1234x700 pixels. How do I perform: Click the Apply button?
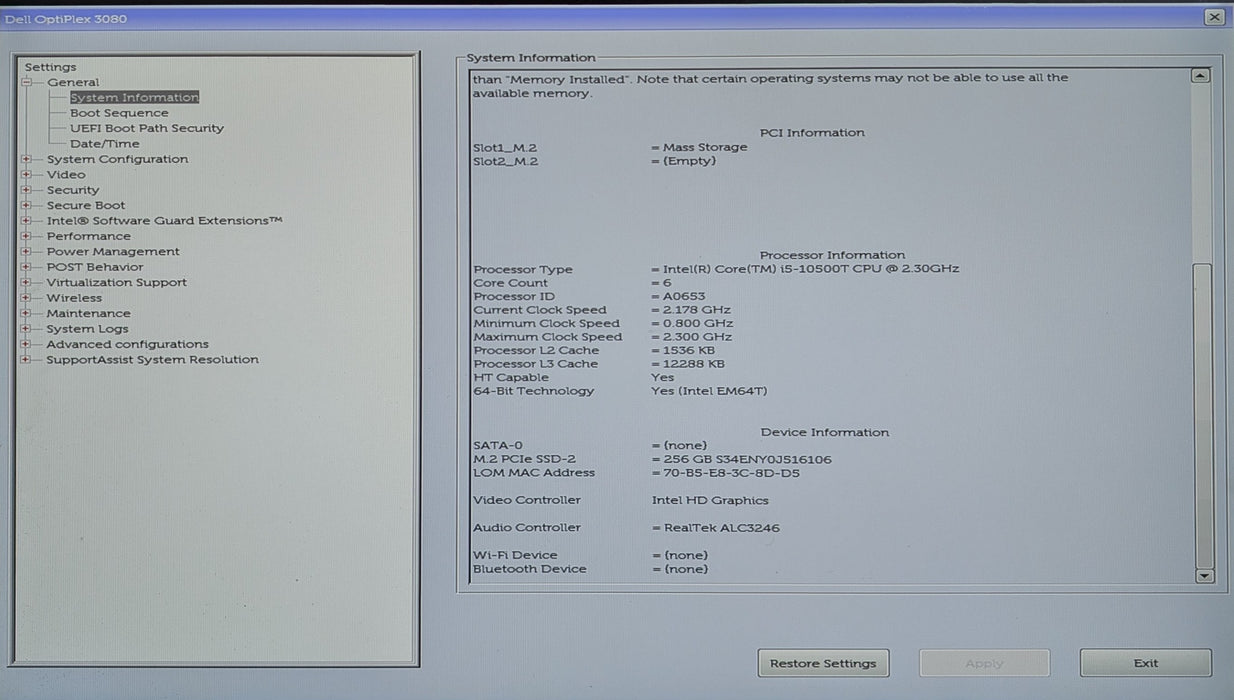(984, 663)
